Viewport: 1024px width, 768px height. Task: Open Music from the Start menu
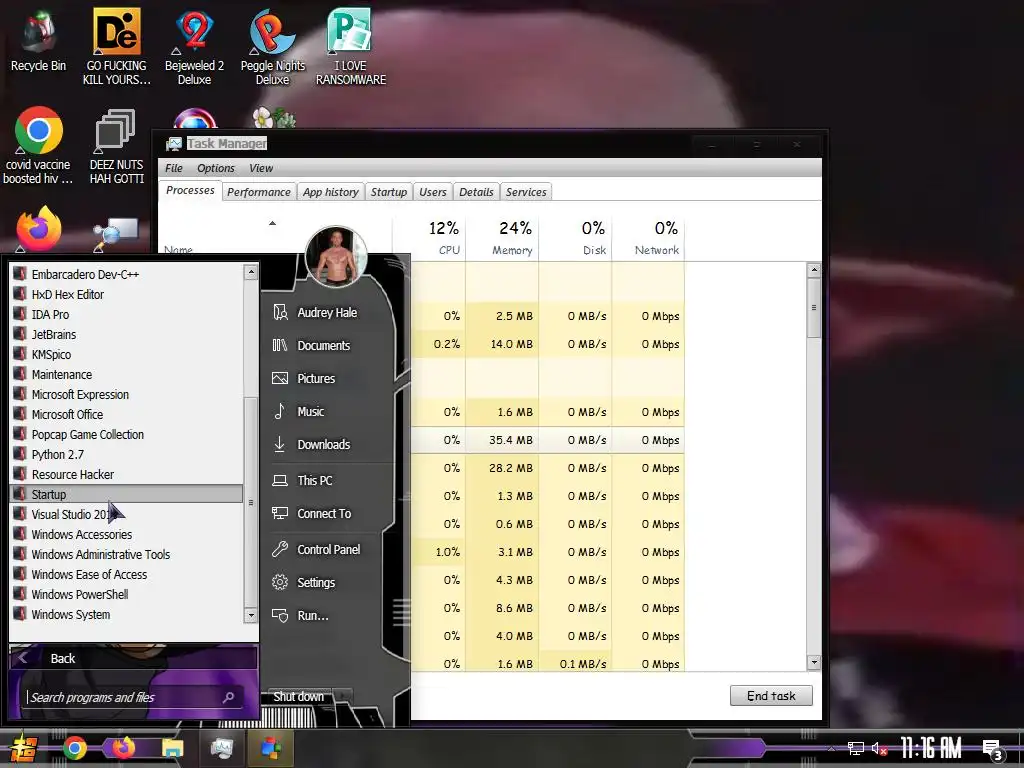click(x=310, y=411)
